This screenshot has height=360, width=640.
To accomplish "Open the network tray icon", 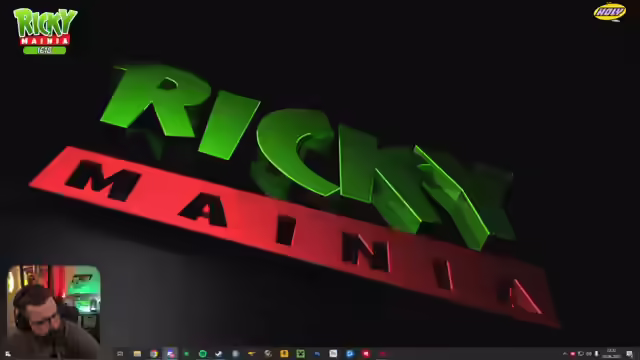I will (589, 354).
